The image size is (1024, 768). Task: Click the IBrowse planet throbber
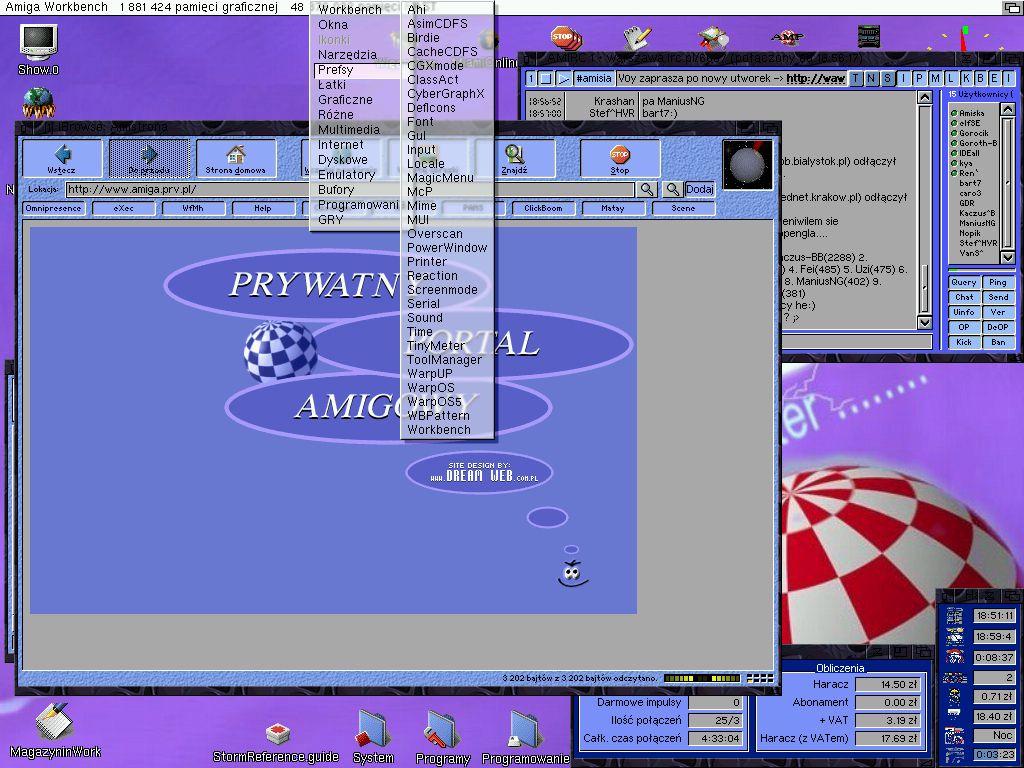click(x=748, y=165)
